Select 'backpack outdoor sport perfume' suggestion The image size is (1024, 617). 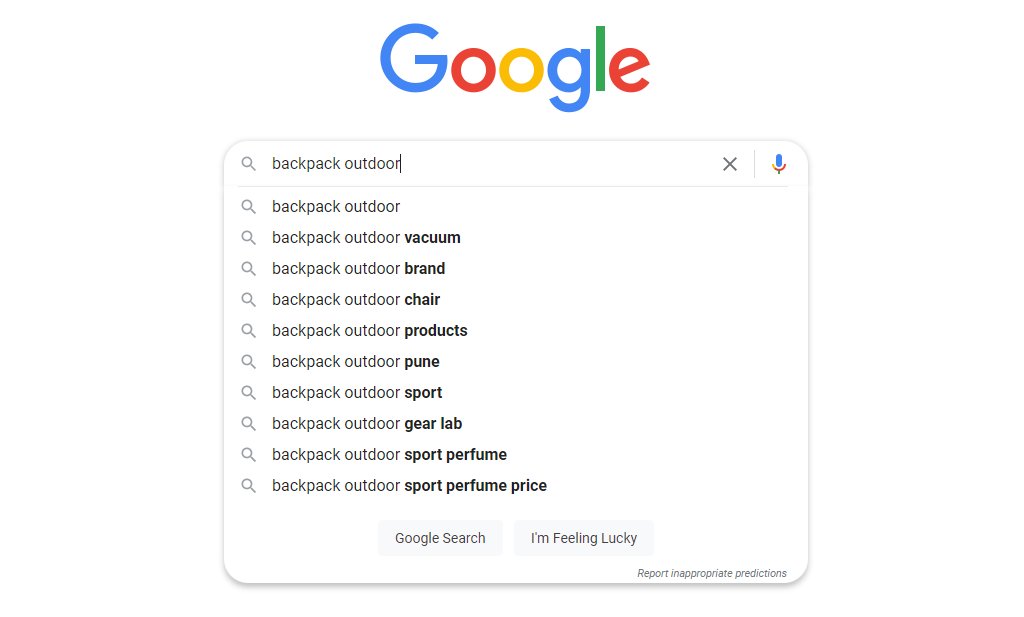389,455
